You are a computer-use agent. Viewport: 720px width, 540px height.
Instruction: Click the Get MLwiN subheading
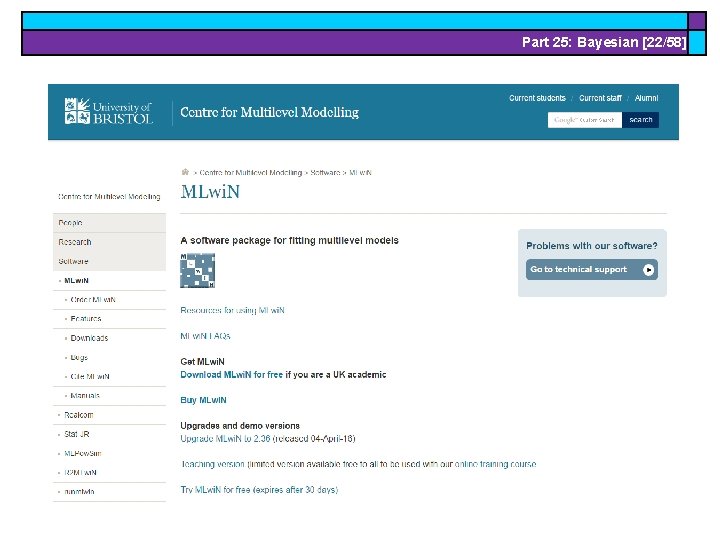tap(202, 362)
